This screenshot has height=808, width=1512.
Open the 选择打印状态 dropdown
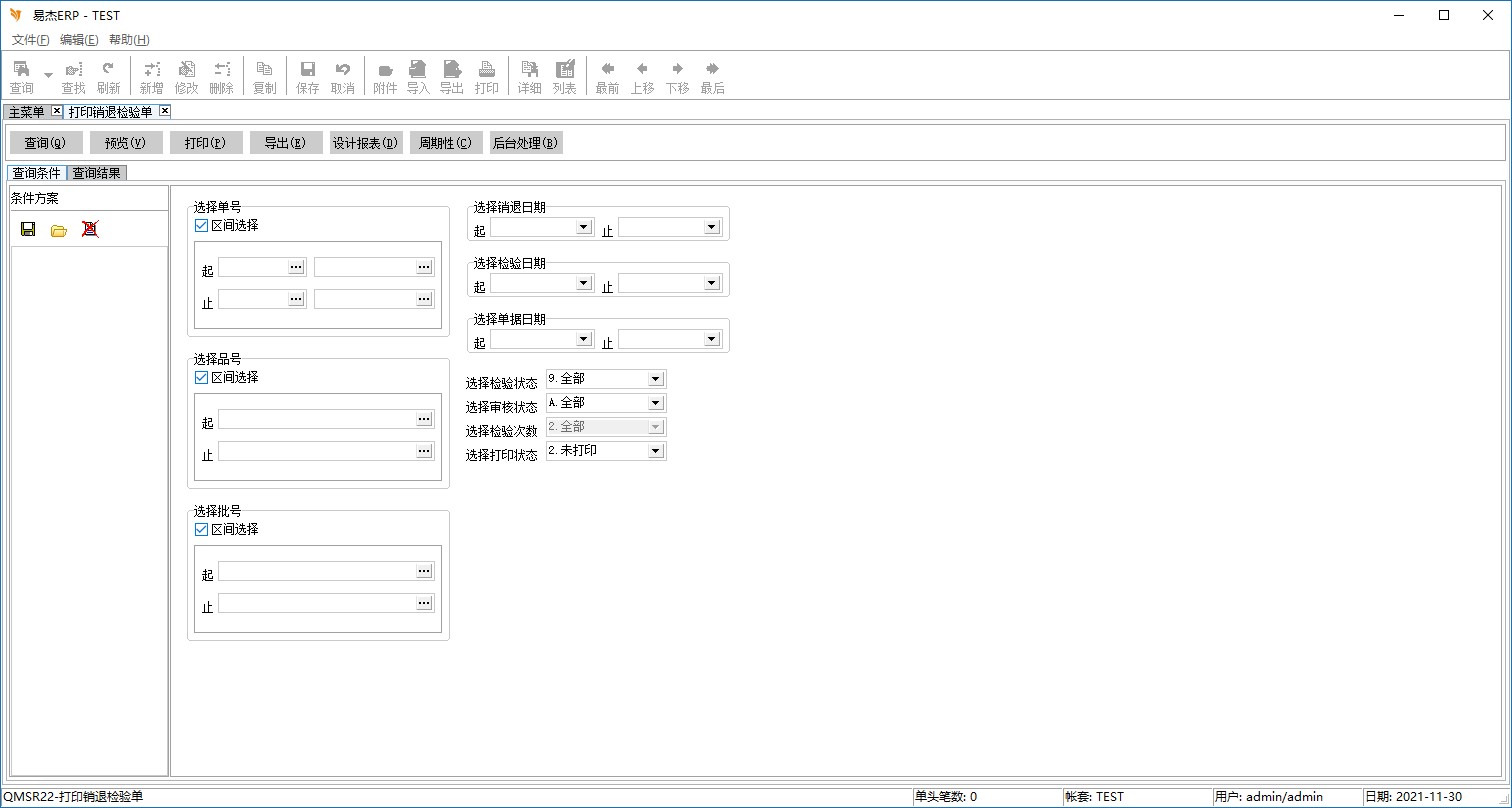coord(655,451)
